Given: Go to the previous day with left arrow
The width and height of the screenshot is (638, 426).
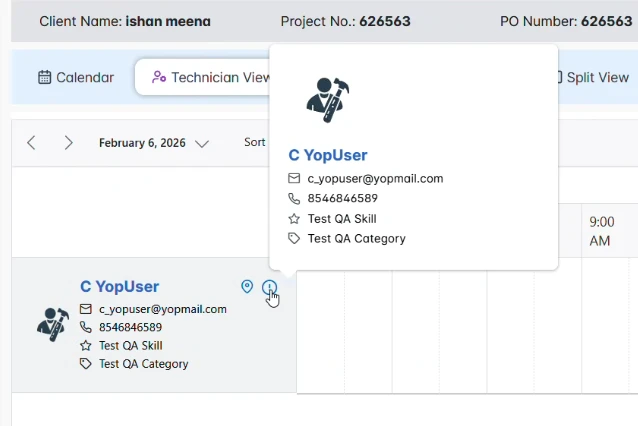Looking at the screenshot, I should coord(31,143).
